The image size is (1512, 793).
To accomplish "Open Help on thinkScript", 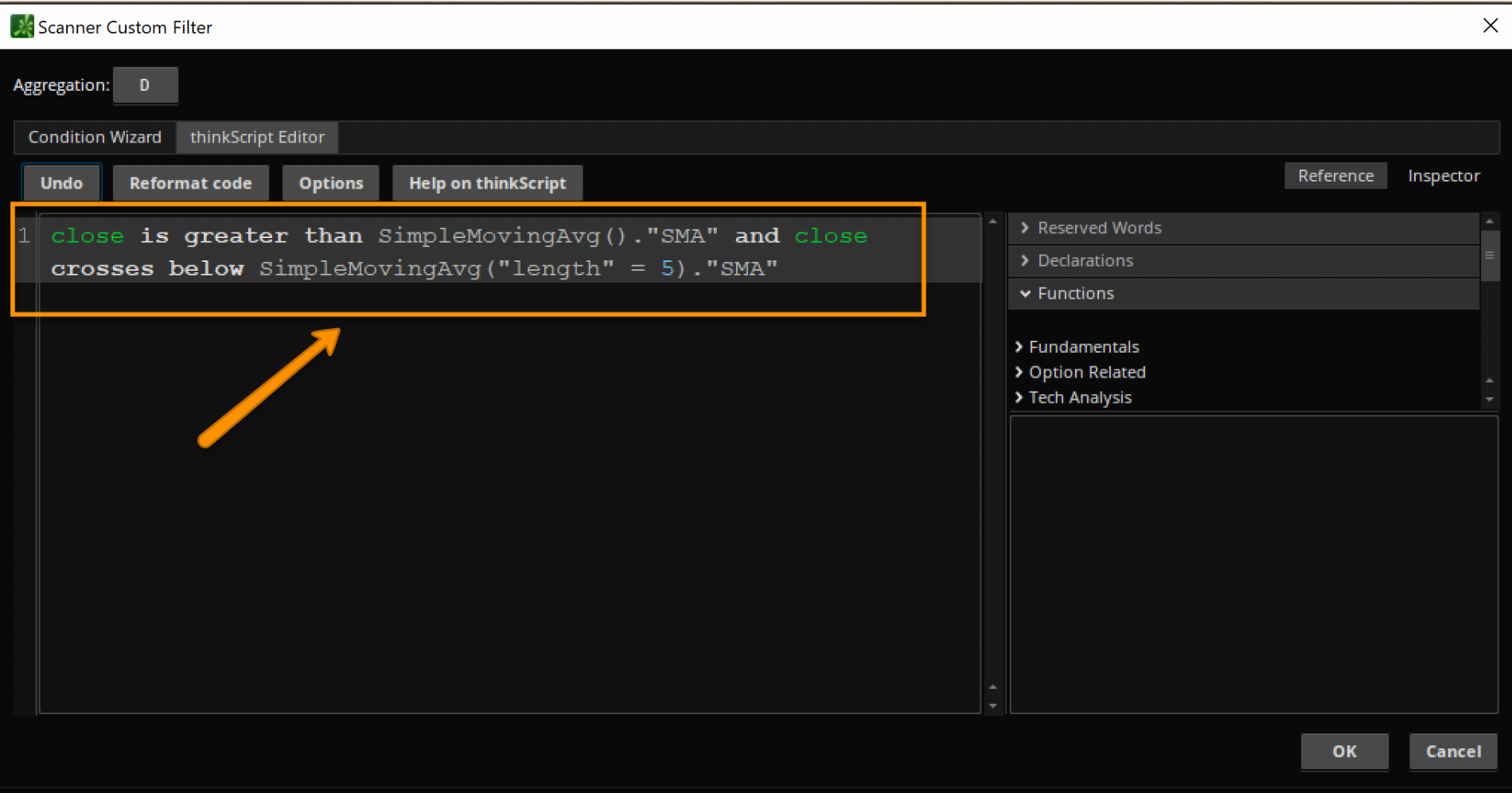I will 487,183.
